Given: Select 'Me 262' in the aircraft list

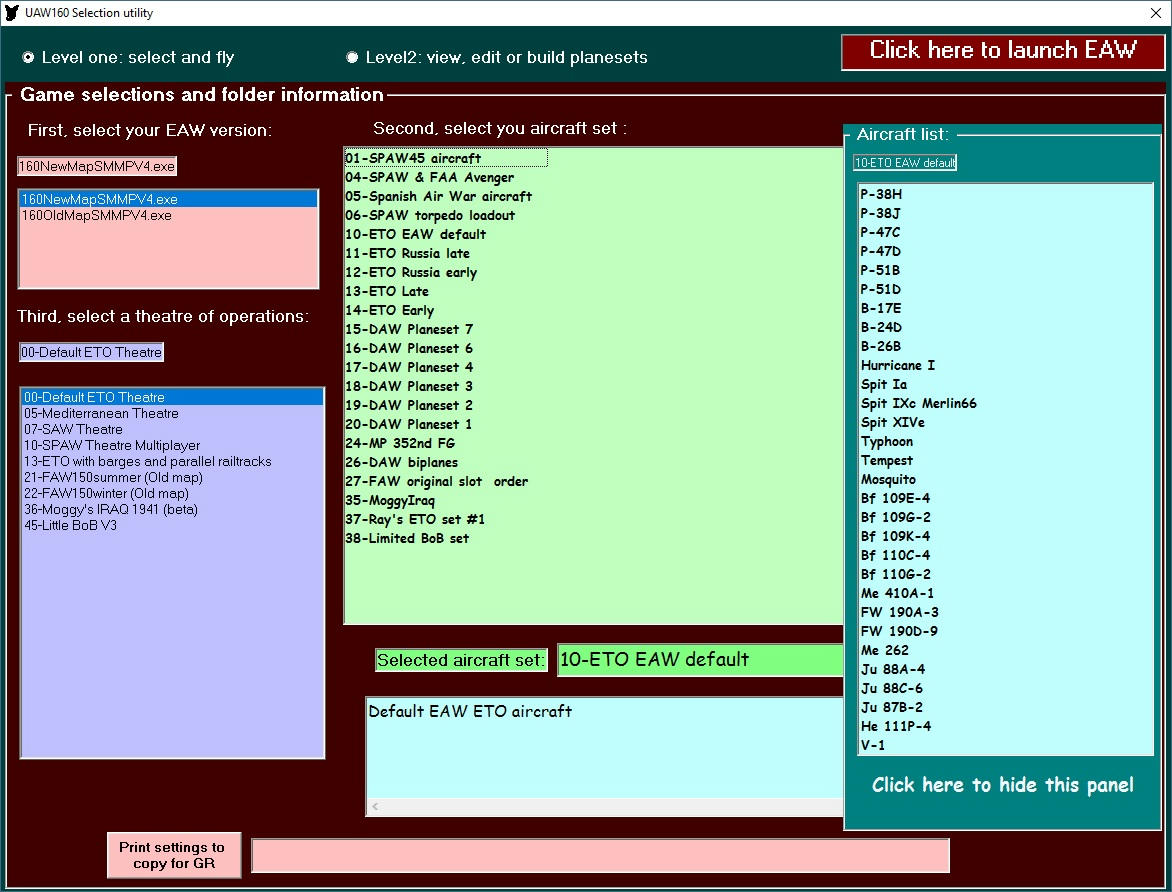Looking at the screenshot, I should pyautogui.click(x=885, y=650).
